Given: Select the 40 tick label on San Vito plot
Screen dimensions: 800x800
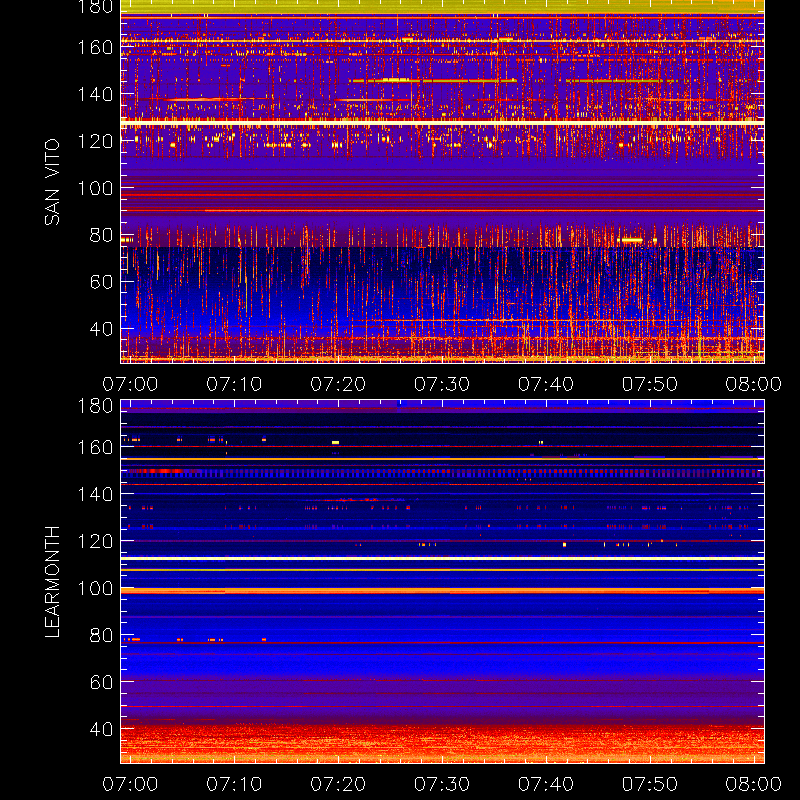Looking at the screenshot, I should pyautogui.click(x=102, y=329).
